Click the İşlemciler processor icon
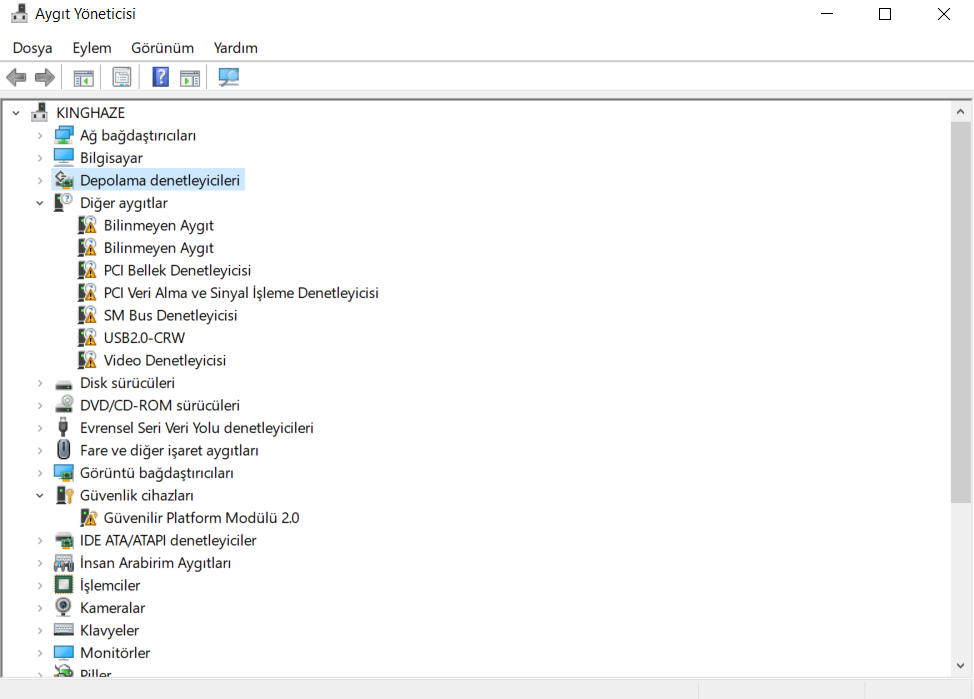 63,585
